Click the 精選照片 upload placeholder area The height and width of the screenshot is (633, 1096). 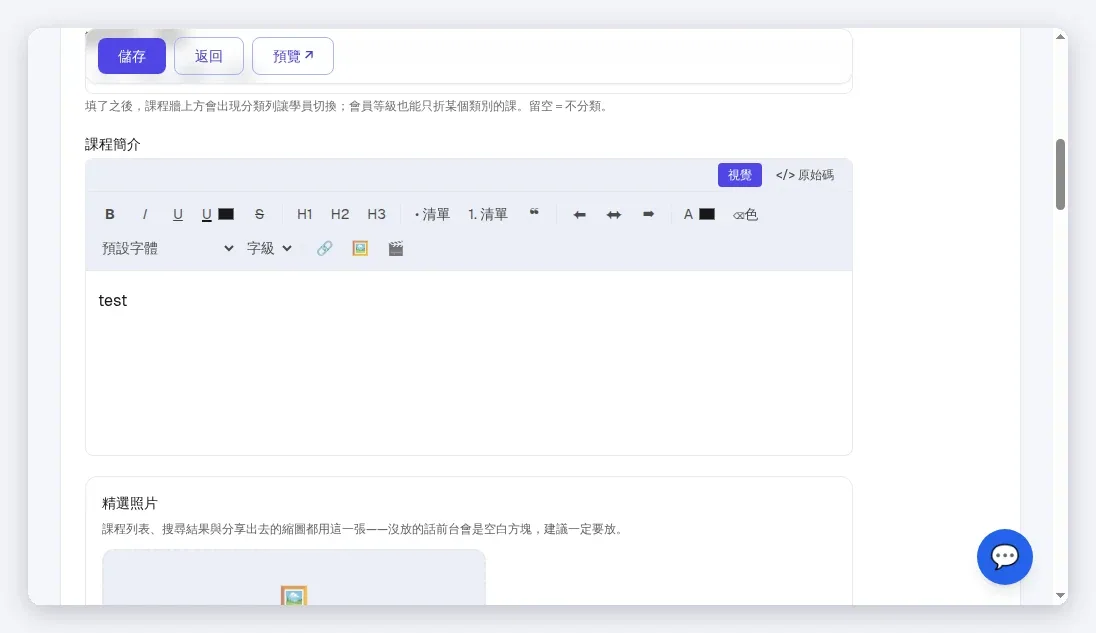point(294,577)
